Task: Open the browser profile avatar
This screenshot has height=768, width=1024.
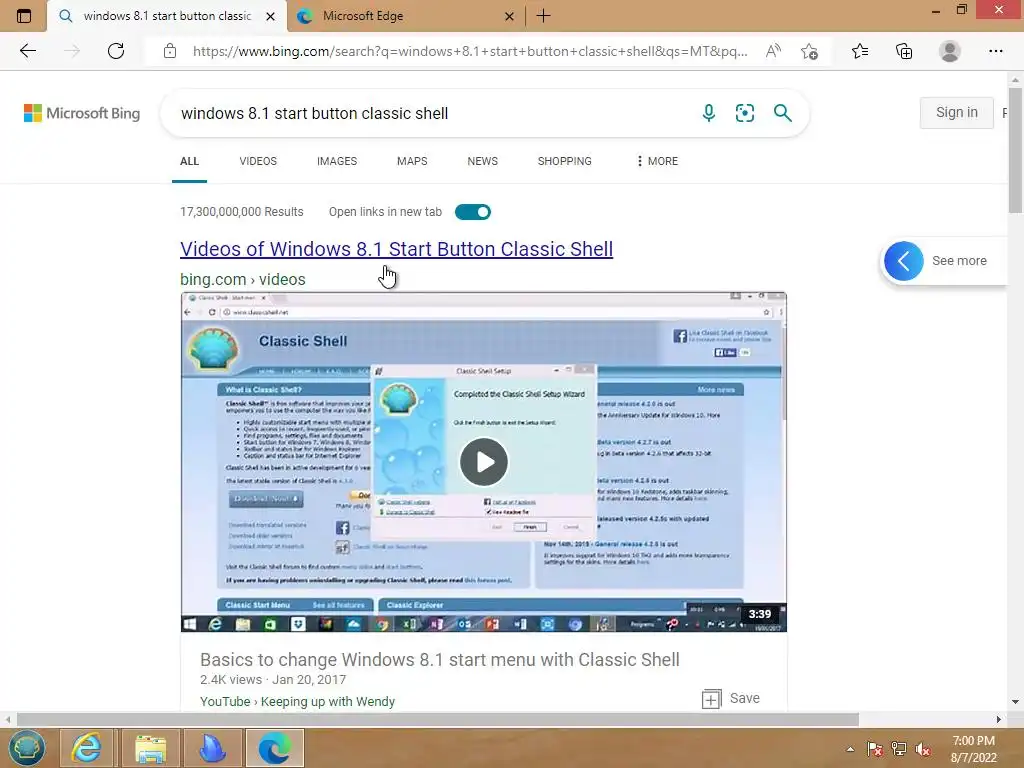Action: pyautogui.click(x=950, y=51)
